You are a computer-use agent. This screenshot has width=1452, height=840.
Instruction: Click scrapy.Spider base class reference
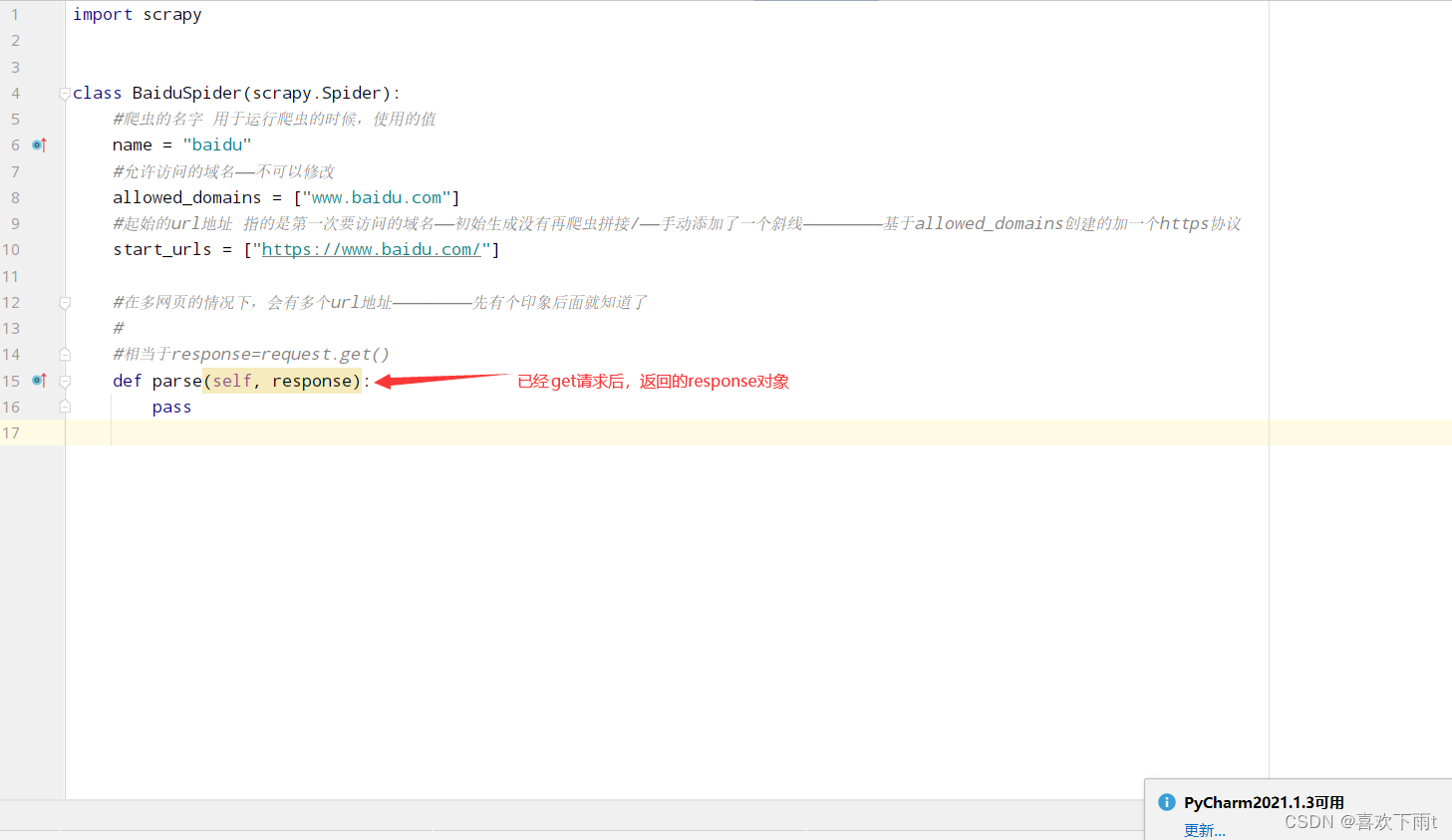coord(317,93)
